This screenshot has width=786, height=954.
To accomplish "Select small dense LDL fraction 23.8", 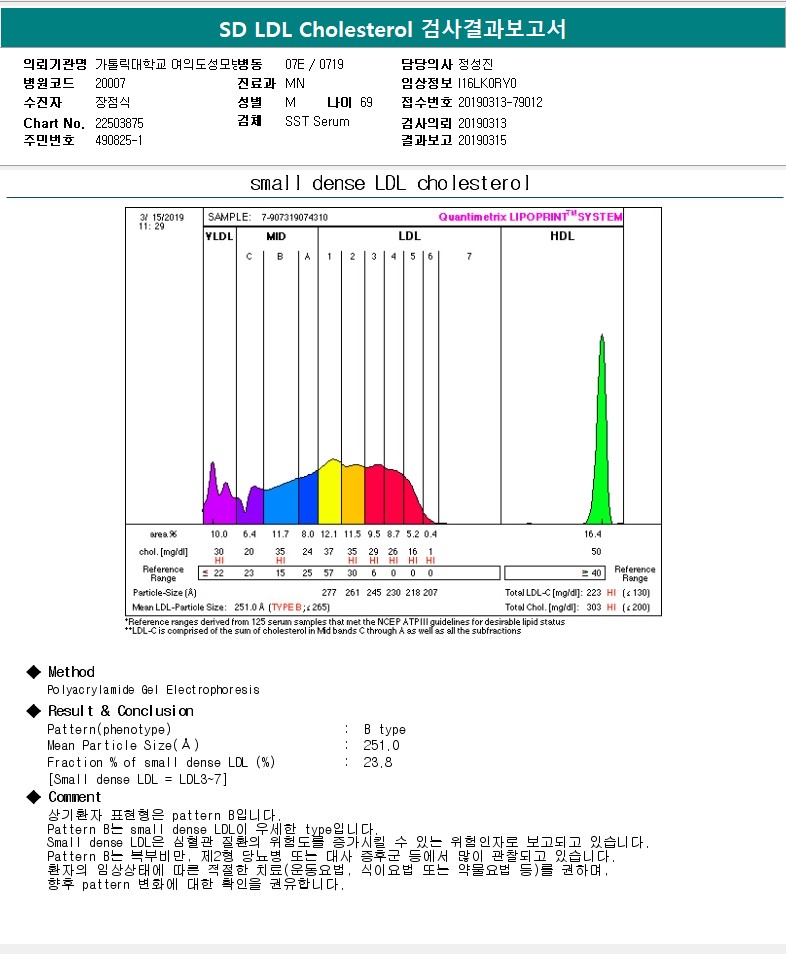I will click(x=378, y=762).
